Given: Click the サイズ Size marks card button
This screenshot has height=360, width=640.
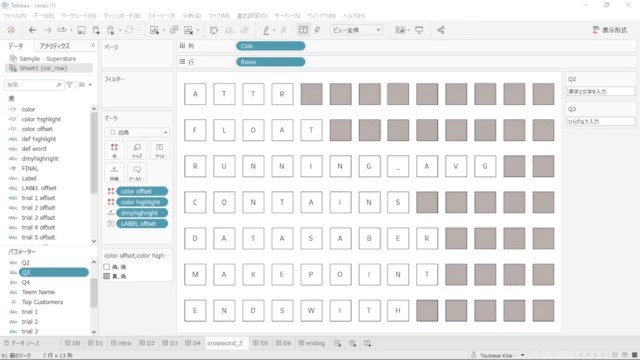Looking at the screenshot, I should tap(137, 150).
